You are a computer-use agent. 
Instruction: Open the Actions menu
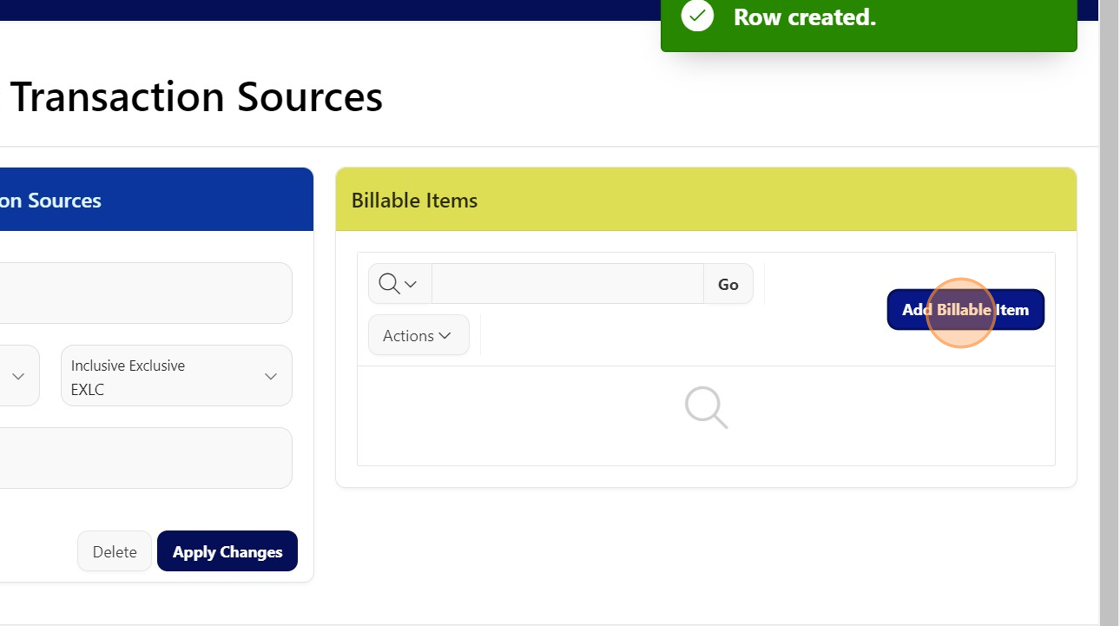418,336
